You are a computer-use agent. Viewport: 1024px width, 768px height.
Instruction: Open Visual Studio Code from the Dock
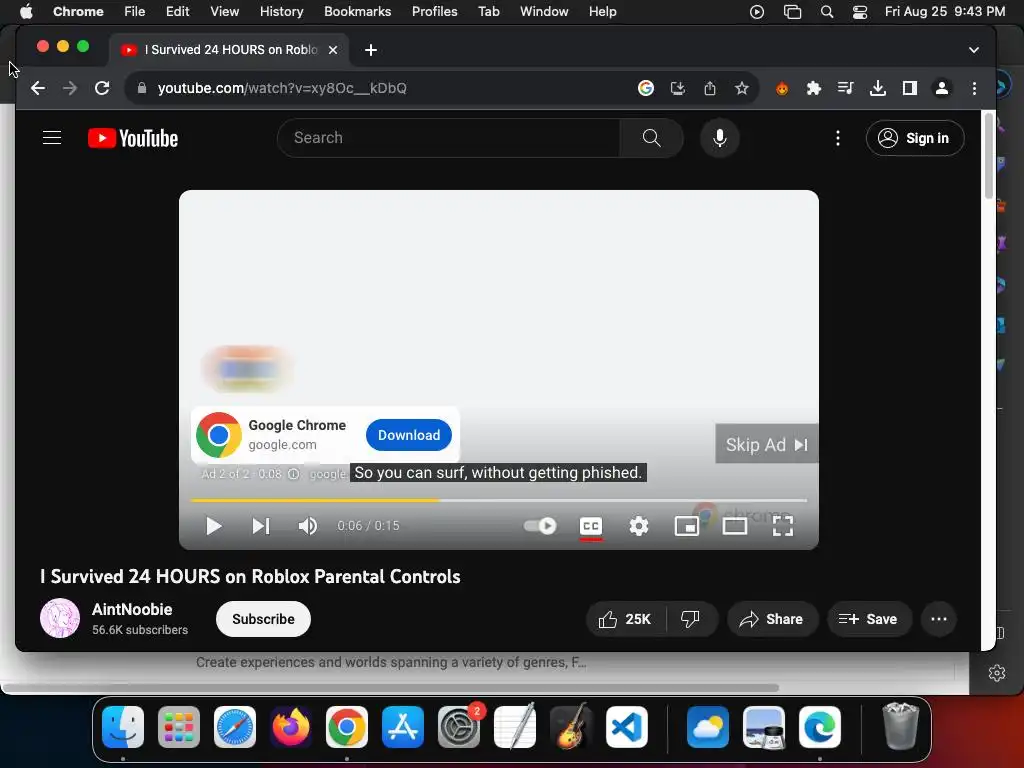pos(627,726)
